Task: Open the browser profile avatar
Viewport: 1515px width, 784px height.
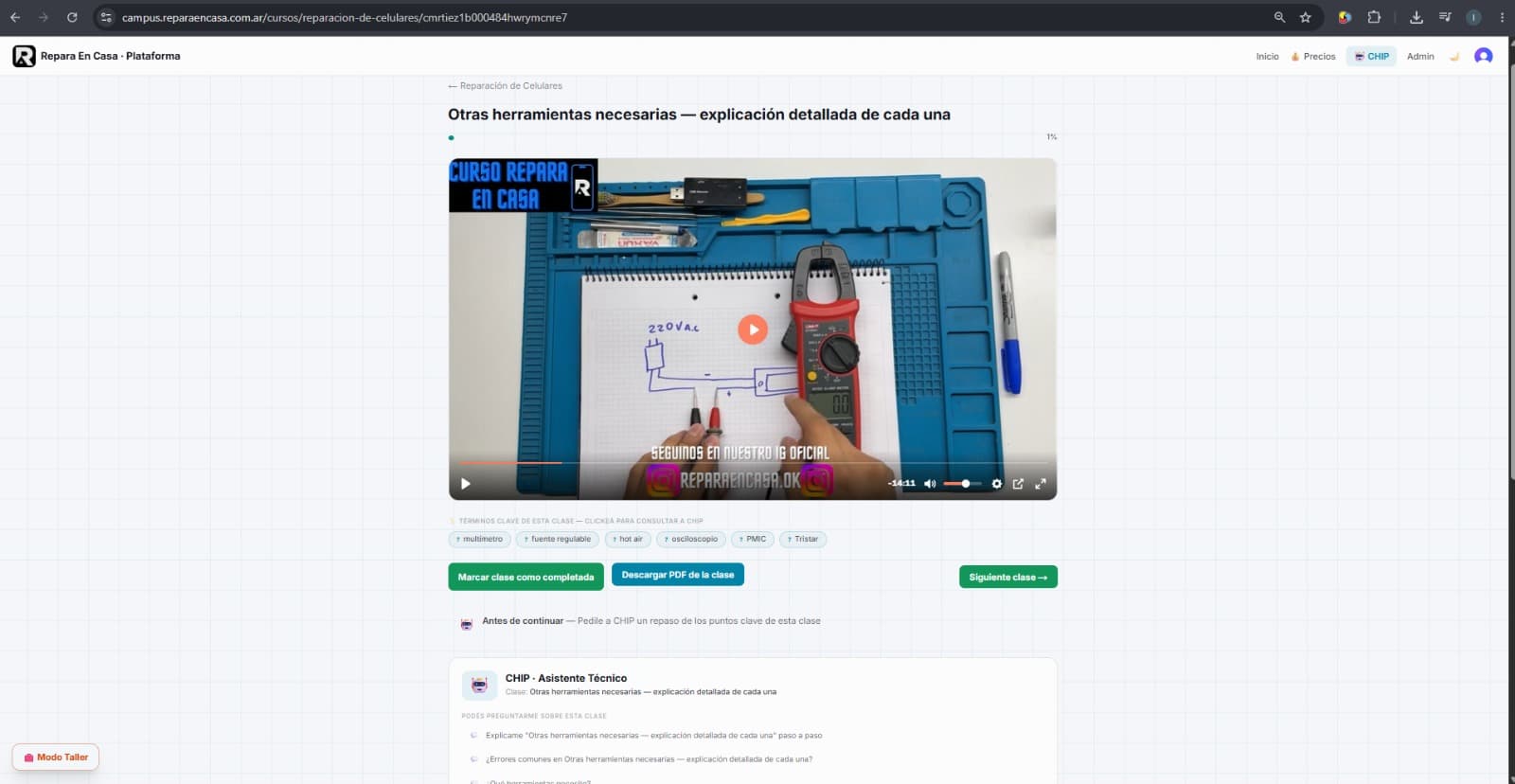Action: [1473, 17]
